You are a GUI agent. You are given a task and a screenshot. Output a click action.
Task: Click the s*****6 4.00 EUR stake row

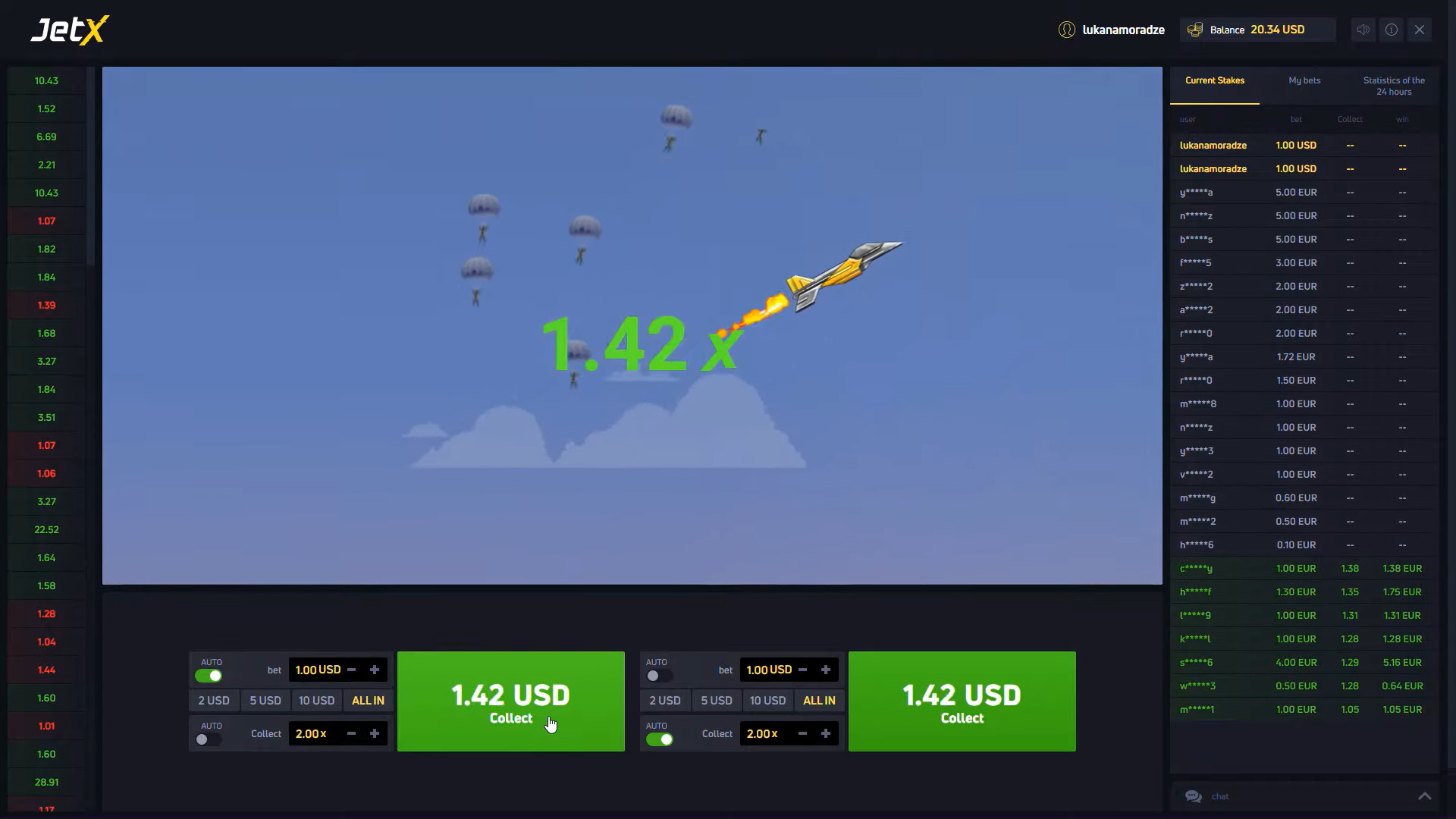(1304, 662)
